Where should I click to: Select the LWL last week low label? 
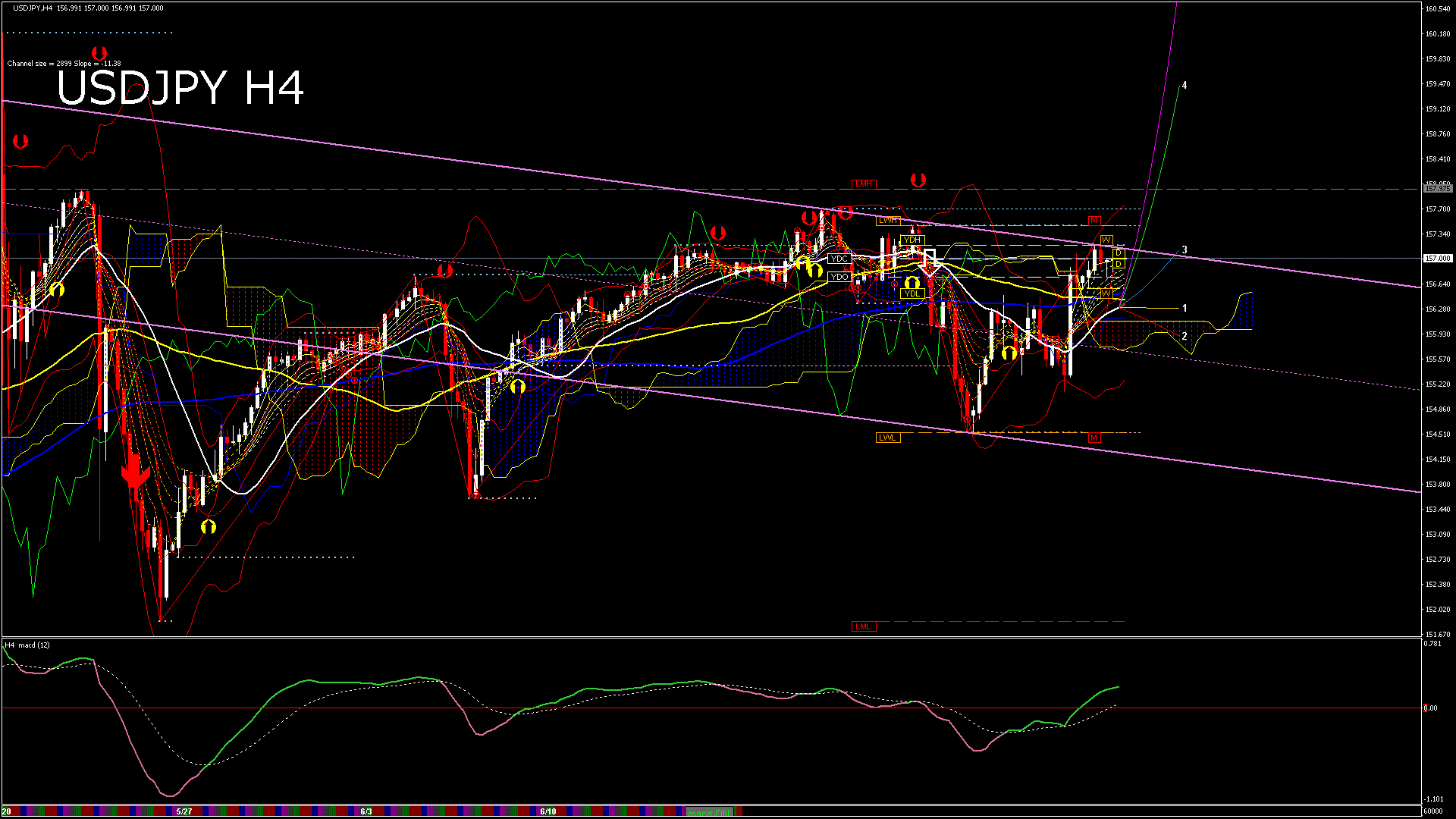point(887,438)
